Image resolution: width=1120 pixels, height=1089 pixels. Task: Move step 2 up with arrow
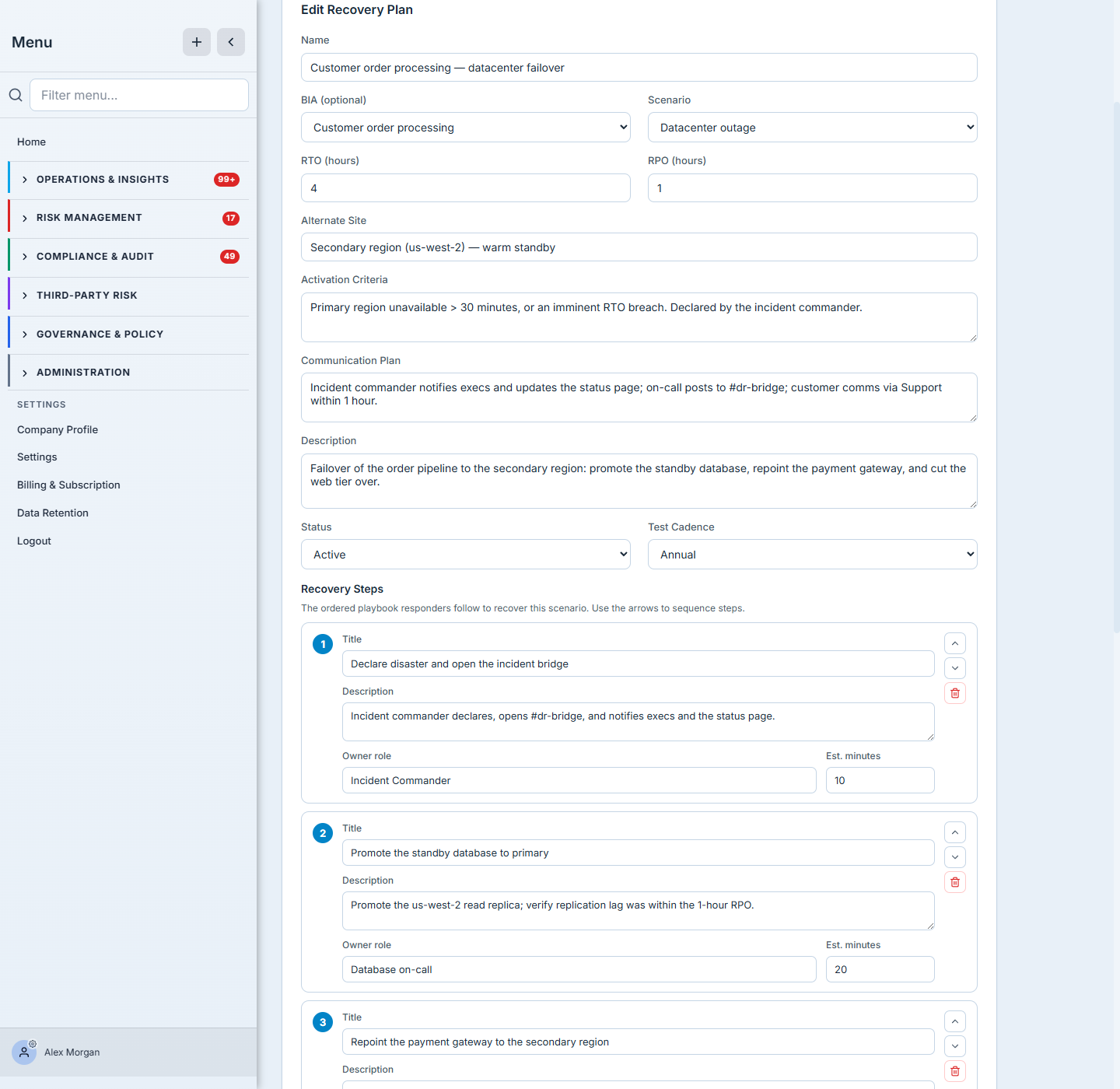pos(955,832)
